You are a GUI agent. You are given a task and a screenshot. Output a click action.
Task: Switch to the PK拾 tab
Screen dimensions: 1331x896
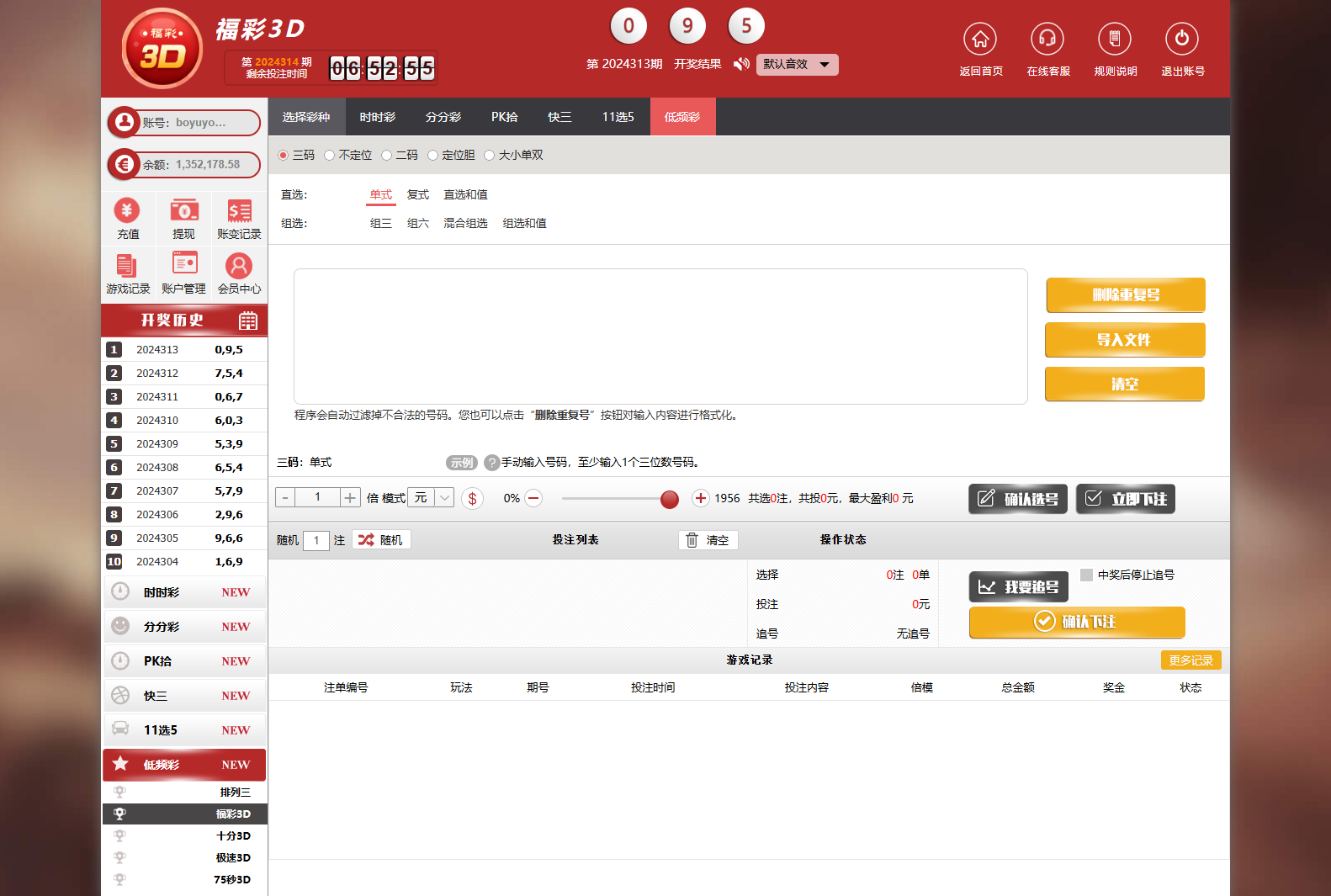click(504, 117)
